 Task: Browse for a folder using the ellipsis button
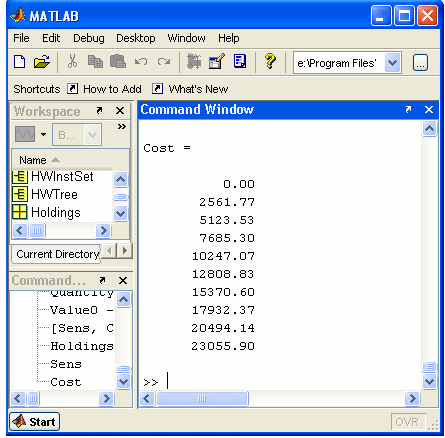coord(420,62)
